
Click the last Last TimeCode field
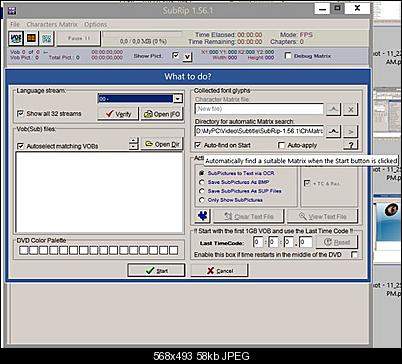point(306,242)
